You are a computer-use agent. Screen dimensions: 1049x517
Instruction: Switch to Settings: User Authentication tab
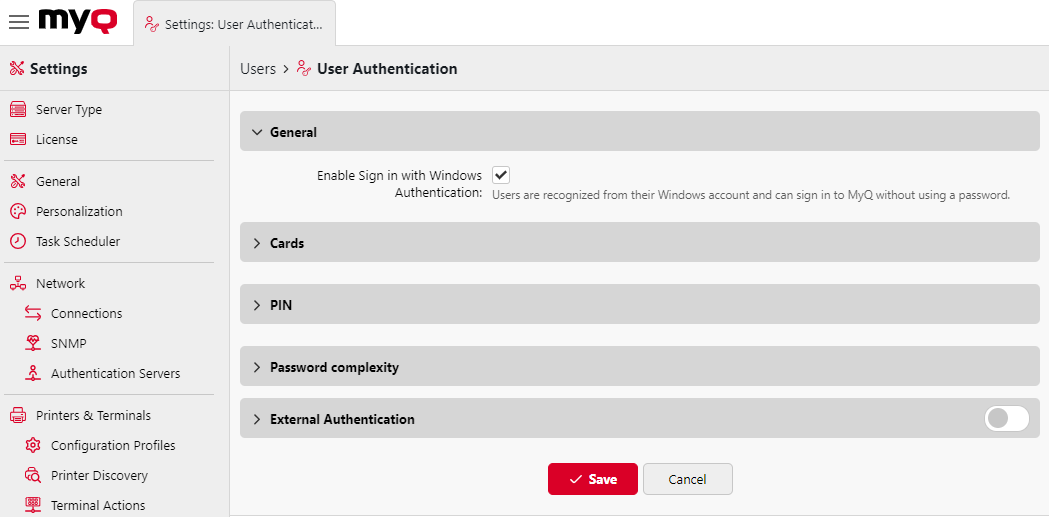pyautogui.click(x=234, y=23)
